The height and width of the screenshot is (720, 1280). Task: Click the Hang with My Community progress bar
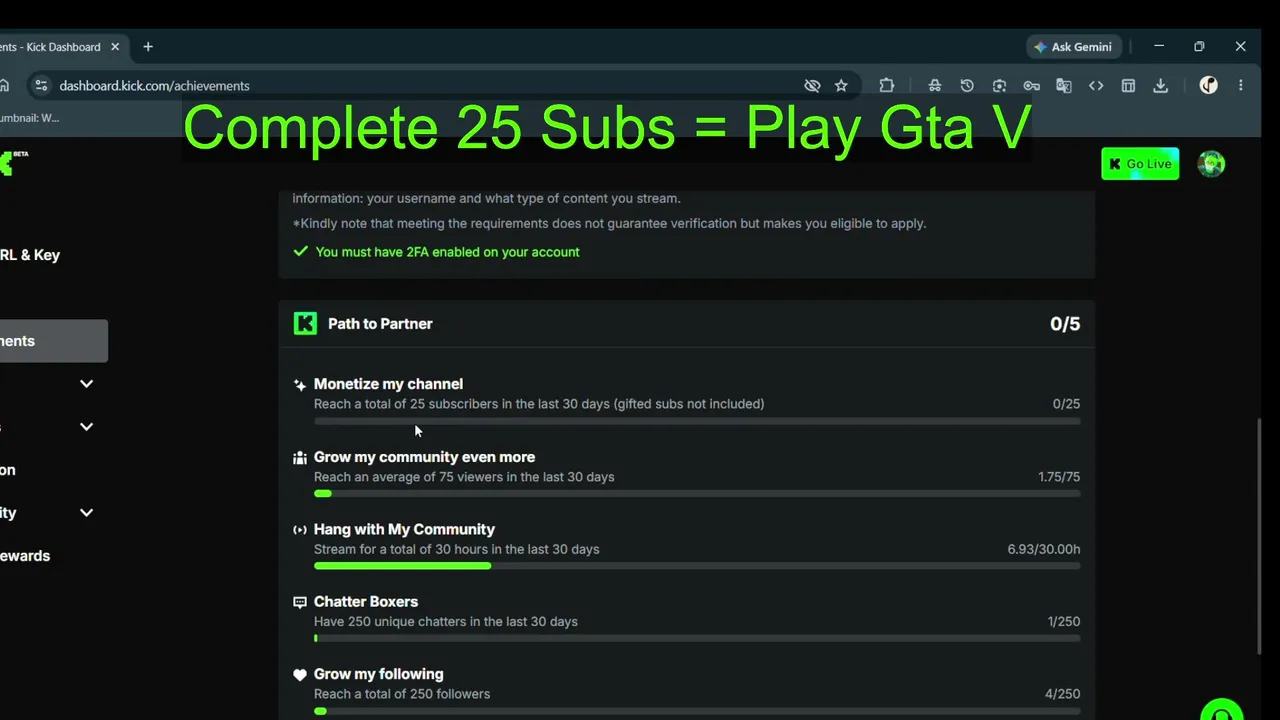pos(697,566)
